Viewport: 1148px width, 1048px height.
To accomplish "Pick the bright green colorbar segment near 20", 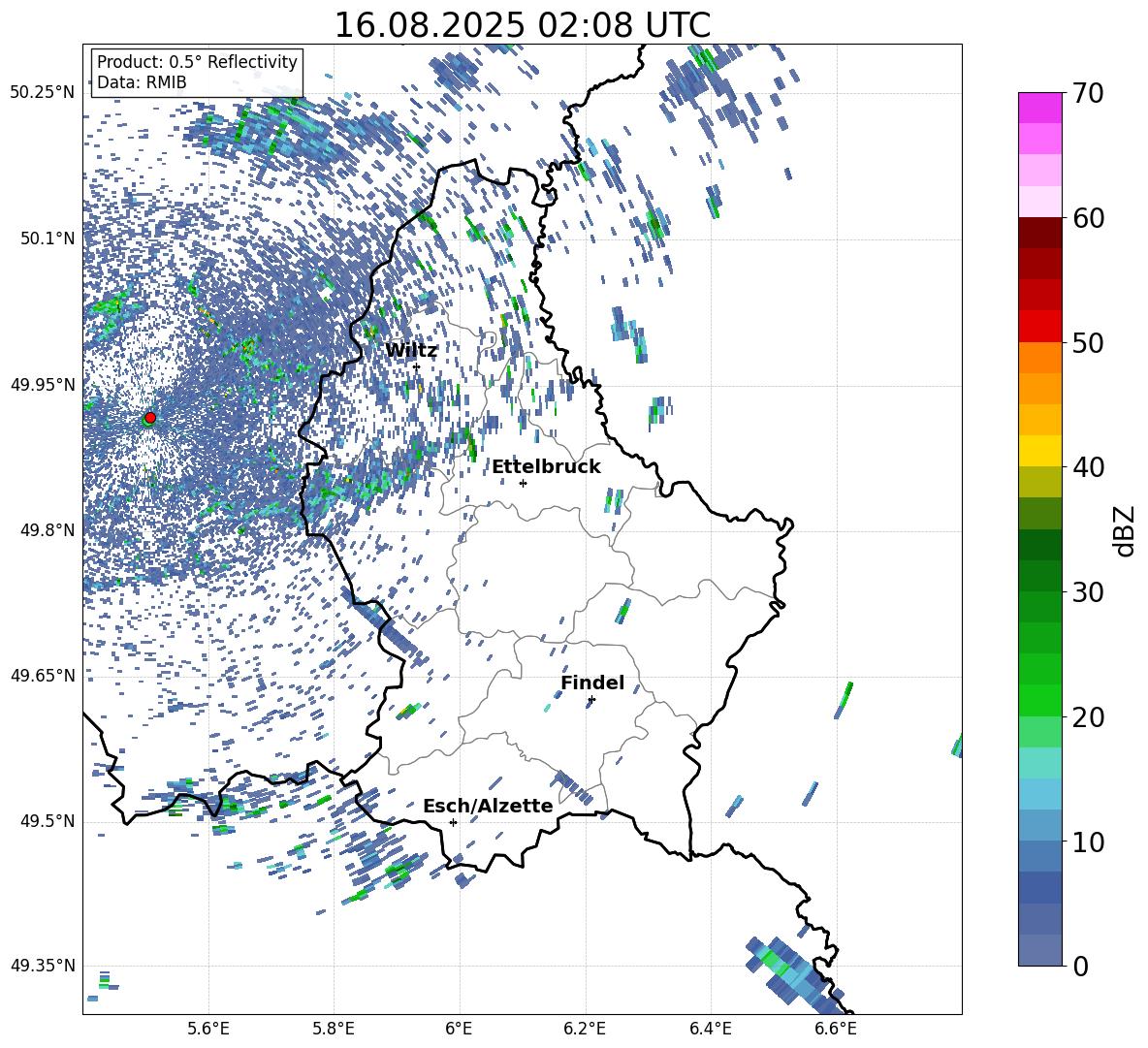I will click(x=1039, y=700).
